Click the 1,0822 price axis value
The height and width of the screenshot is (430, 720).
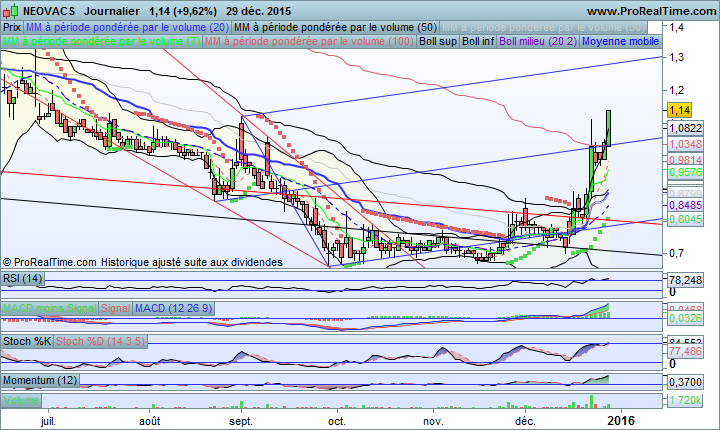(685, 128)
